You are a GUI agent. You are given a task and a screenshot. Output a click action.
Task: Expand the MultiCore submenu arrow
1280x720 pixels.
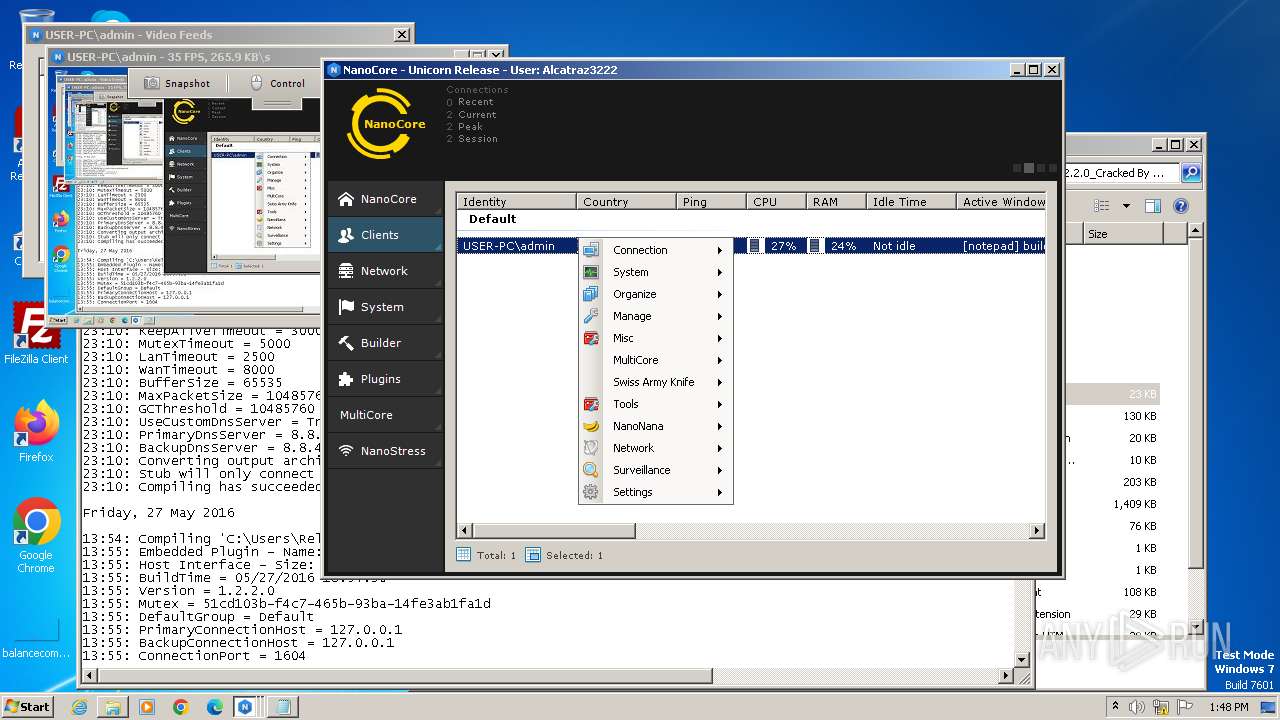[719, 360]
